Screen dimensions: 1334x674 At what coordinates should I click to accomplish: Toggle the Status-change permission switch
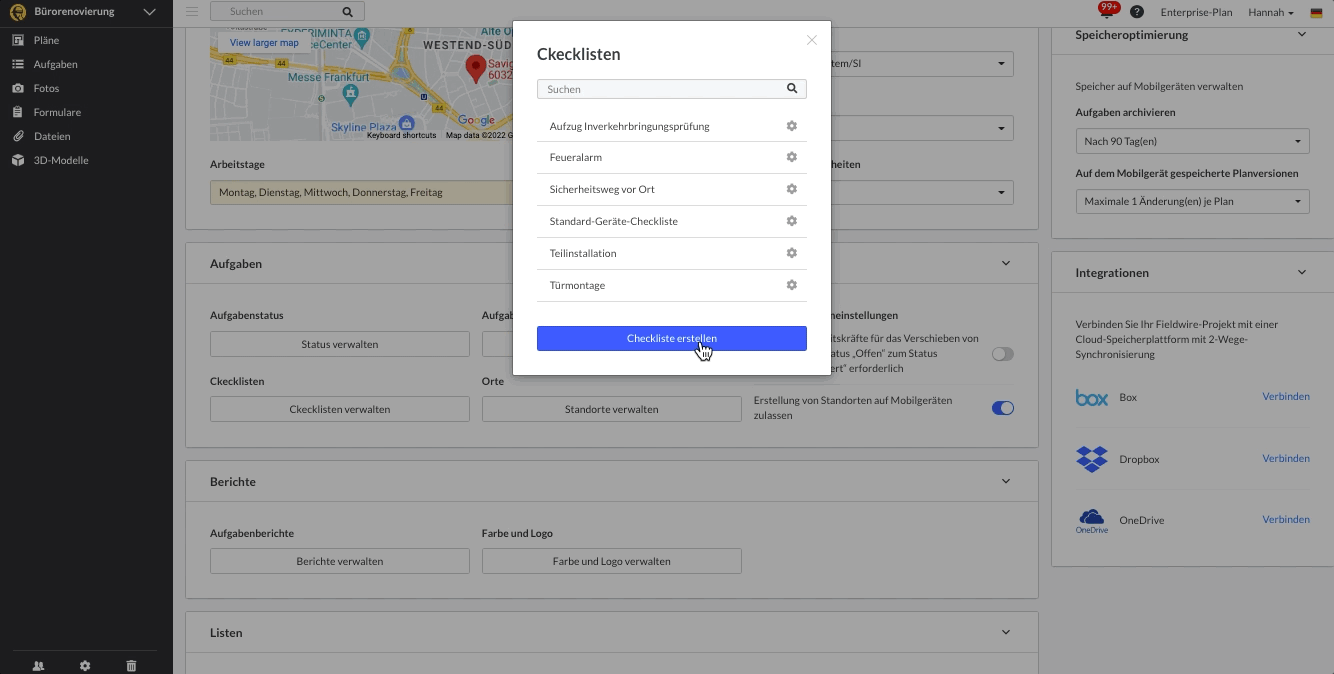coord(1002,354)
